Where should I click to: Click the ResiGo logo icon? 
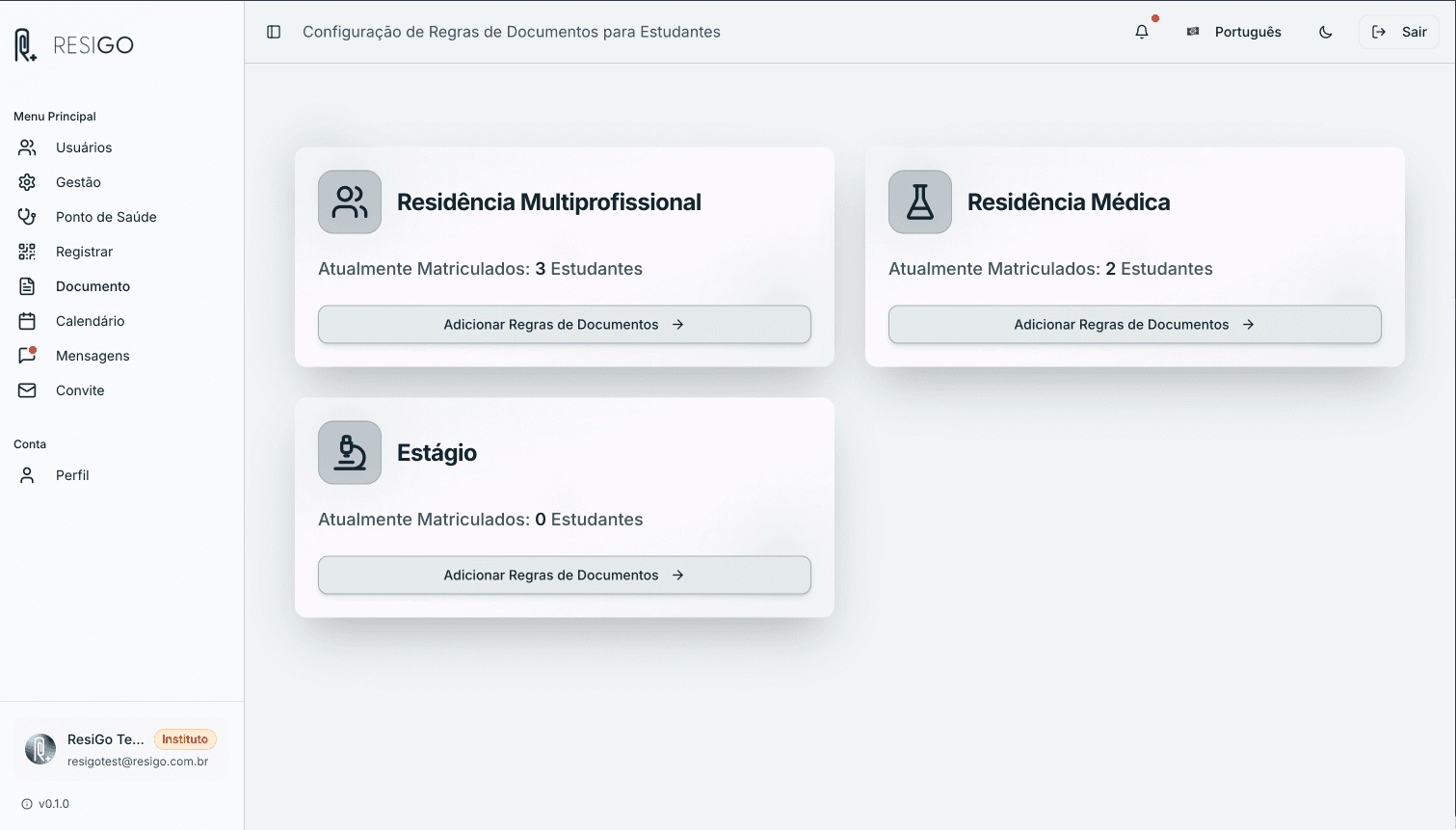click(26, 45)
